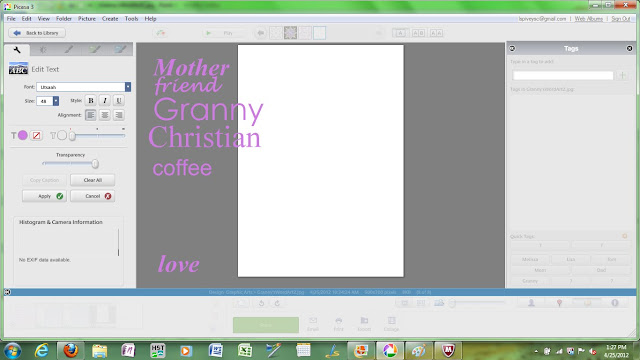Select the Christian text on canvas
The height and width of the screenshot is (360, 640).
tap(204, 138)
